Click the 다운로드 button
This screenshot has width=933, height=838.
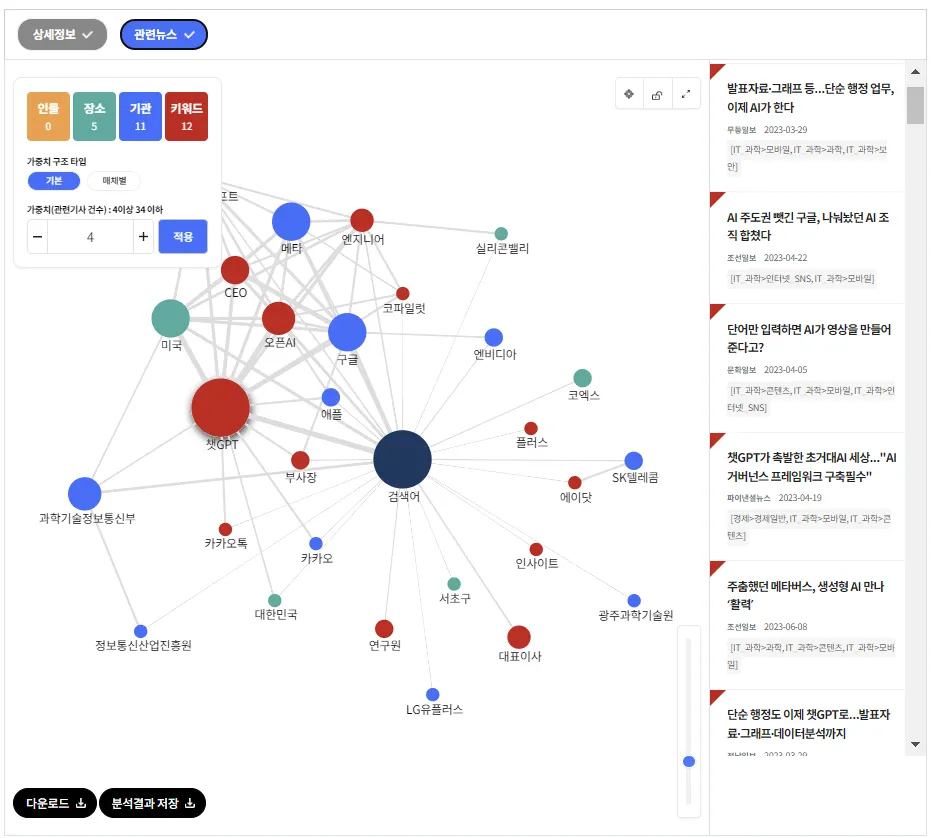point(55,803)
